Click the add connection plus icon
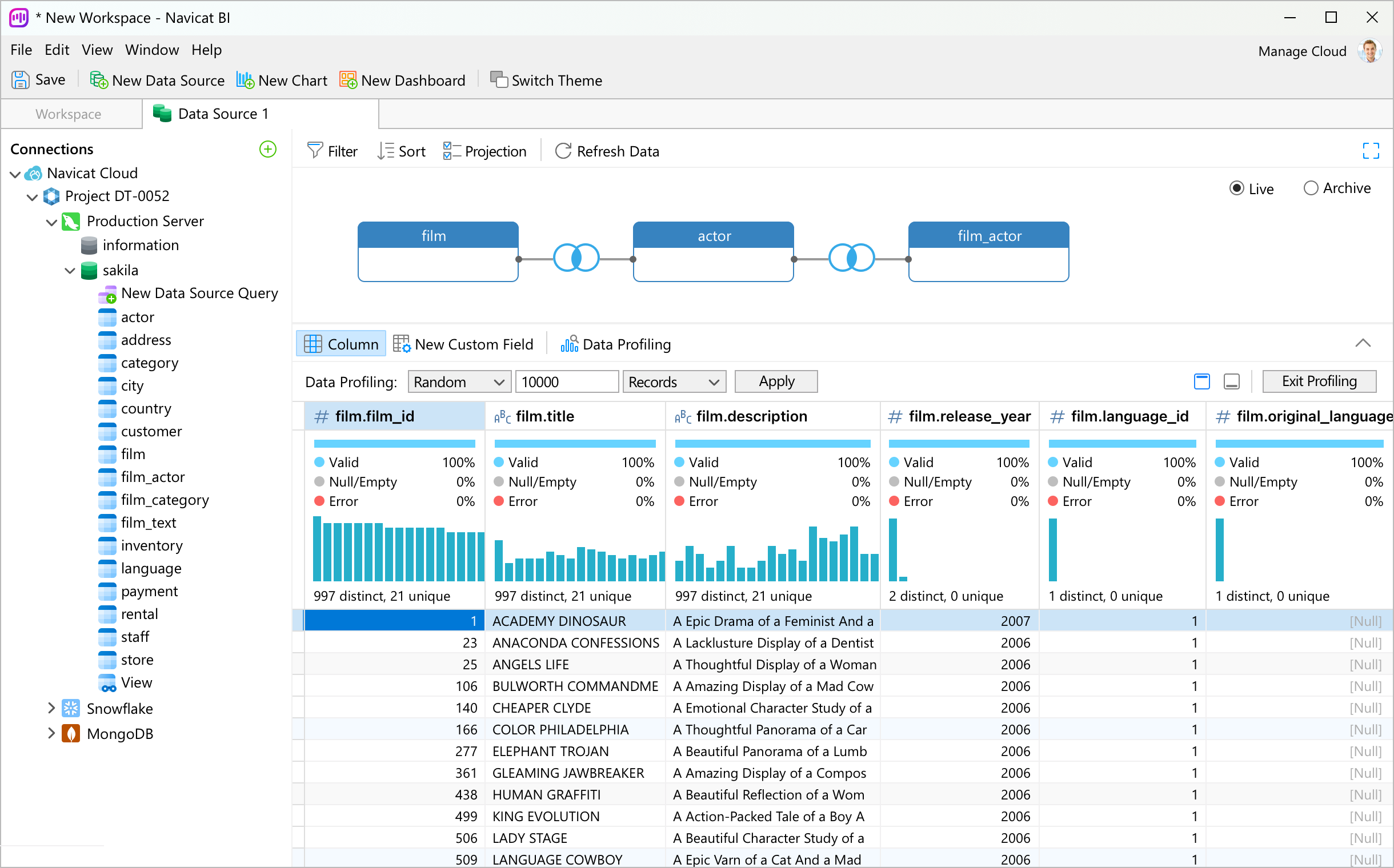1394x868 pixels. [267, 149]
